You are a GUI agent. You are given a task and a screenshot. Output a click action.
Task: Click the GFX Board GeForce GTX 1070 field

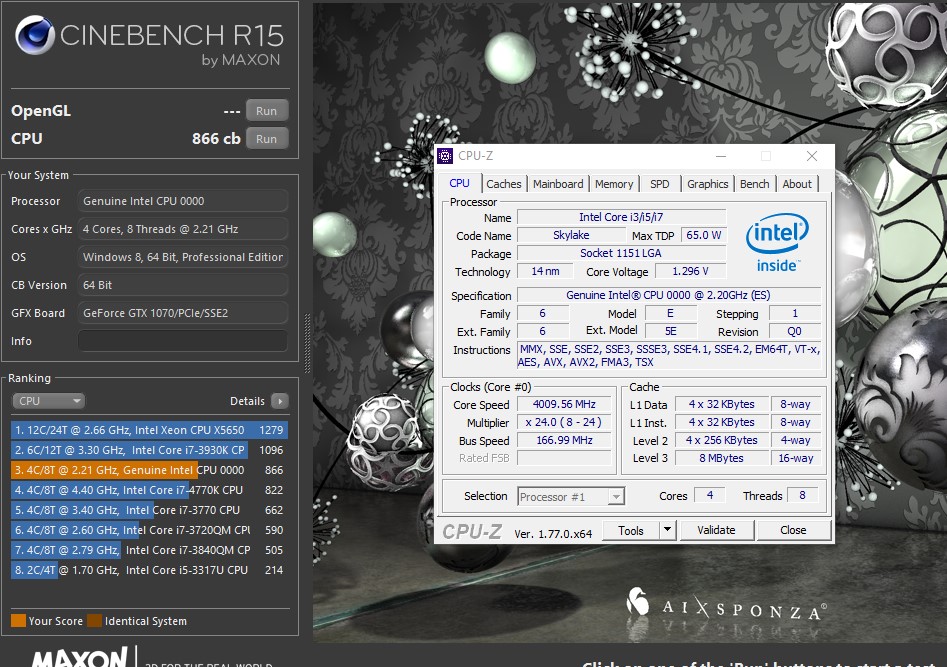[182, 313]
